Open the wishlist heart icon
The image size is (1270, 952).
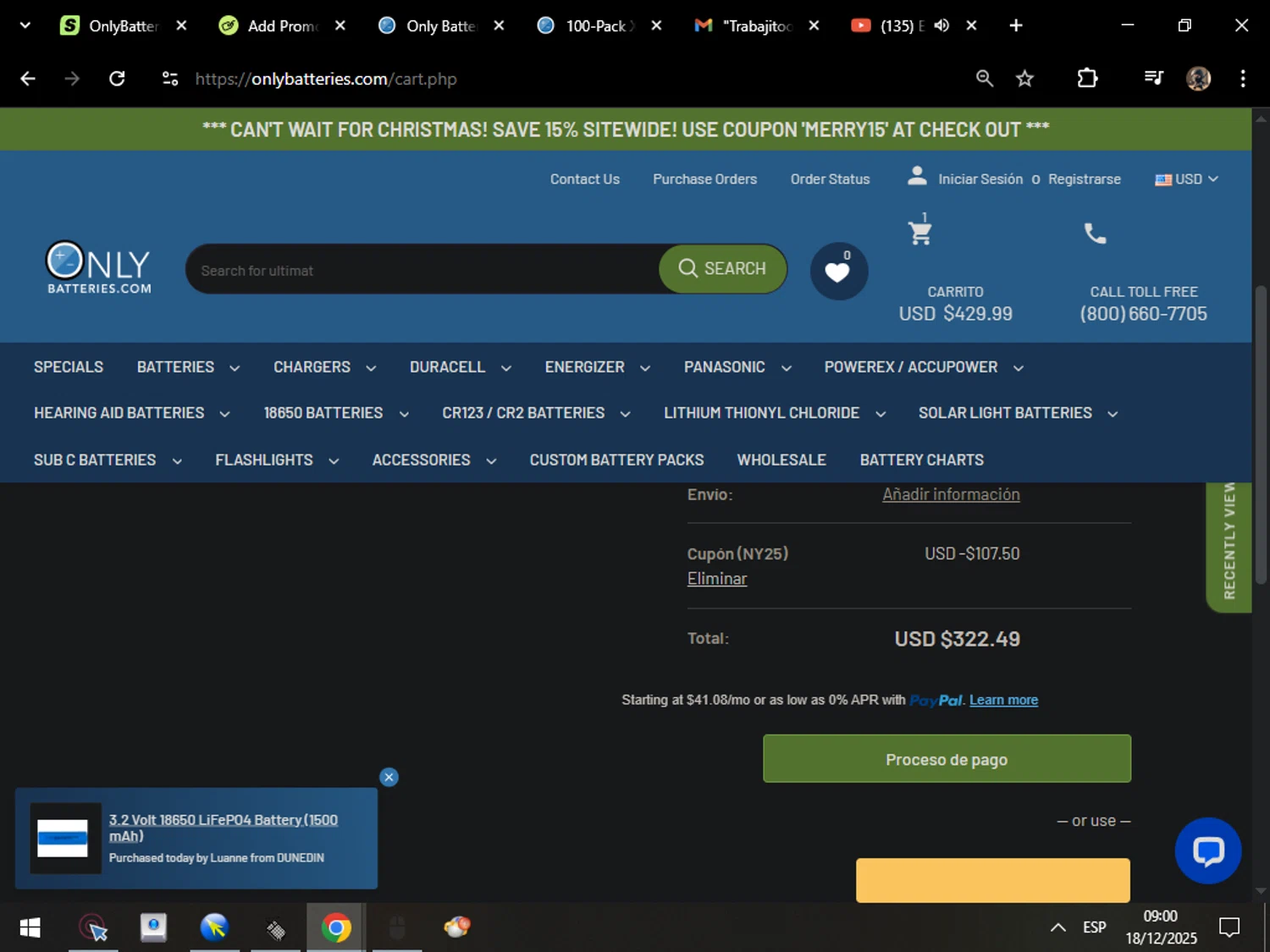[838, 271]
